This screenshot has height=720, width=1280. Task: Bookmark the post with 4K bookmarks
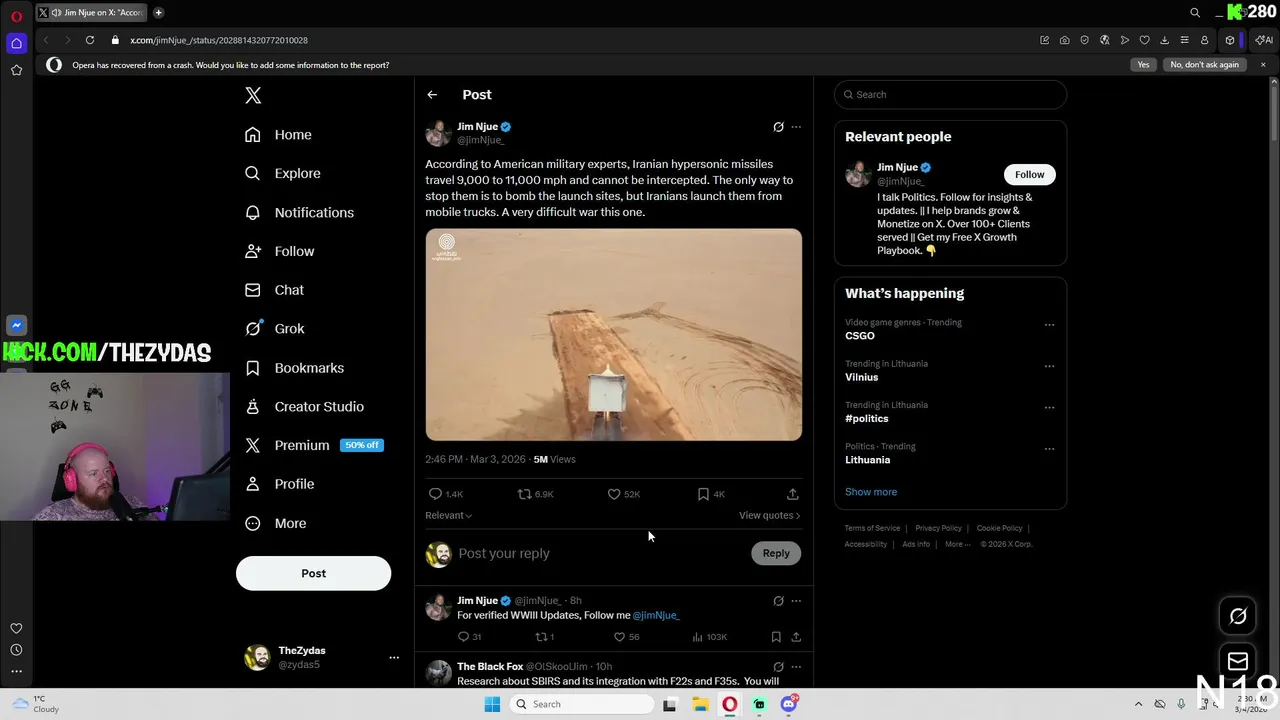[711, 494]
